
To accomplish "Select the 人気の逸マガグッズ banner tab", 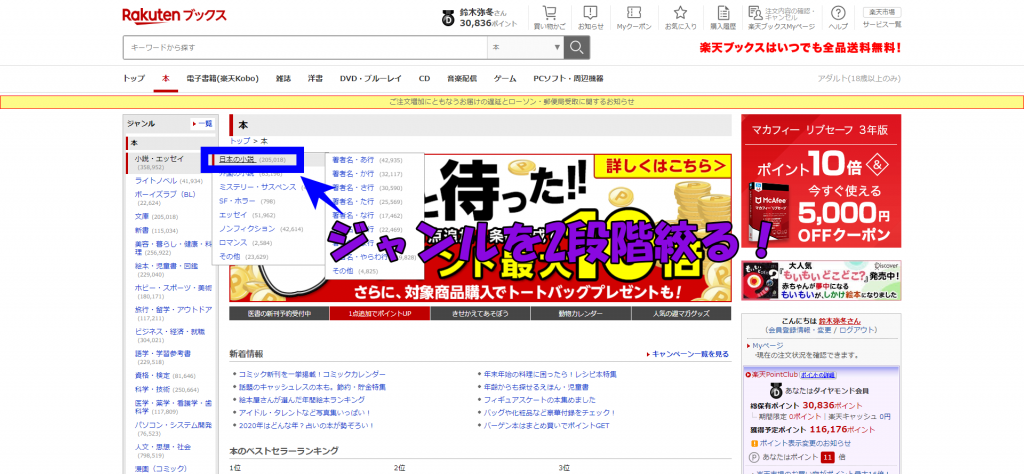I will pos(681,313).
